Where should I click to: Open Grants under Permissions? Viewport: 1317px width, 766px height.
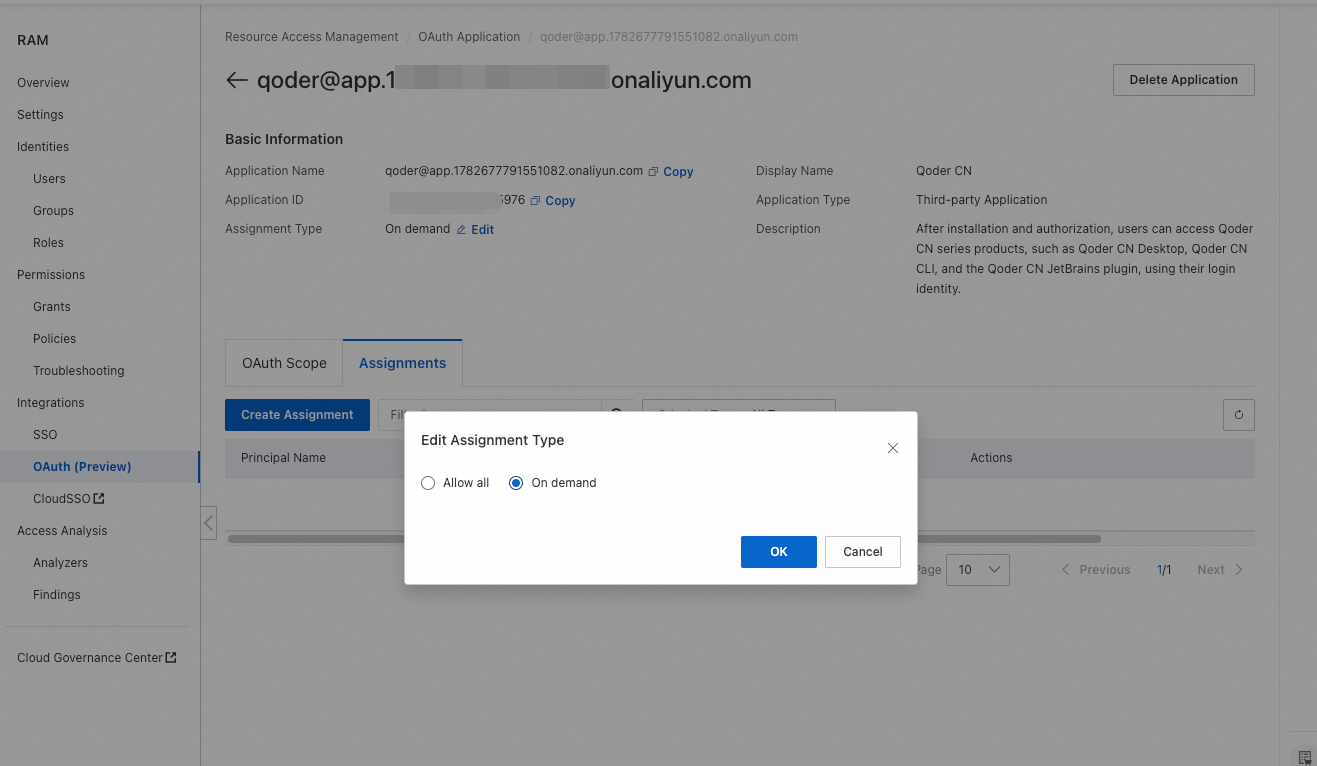click(x=52, y=307)
